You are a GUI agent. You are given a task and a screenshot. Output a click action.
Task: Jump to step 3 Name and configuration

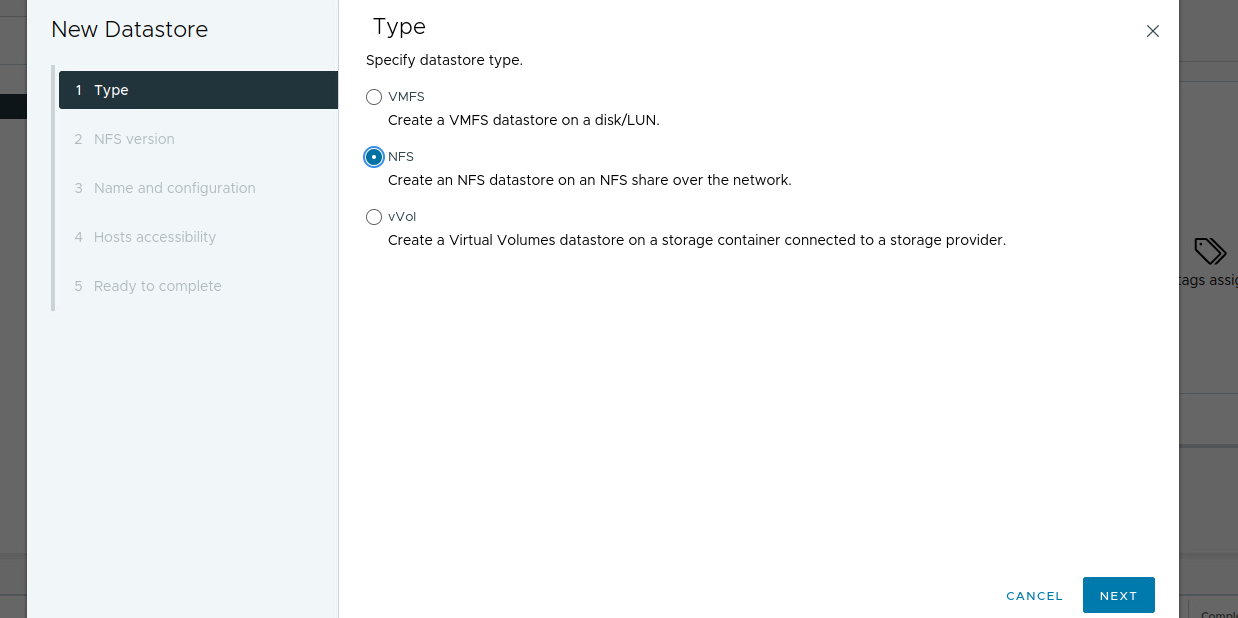tap(174, 188)
